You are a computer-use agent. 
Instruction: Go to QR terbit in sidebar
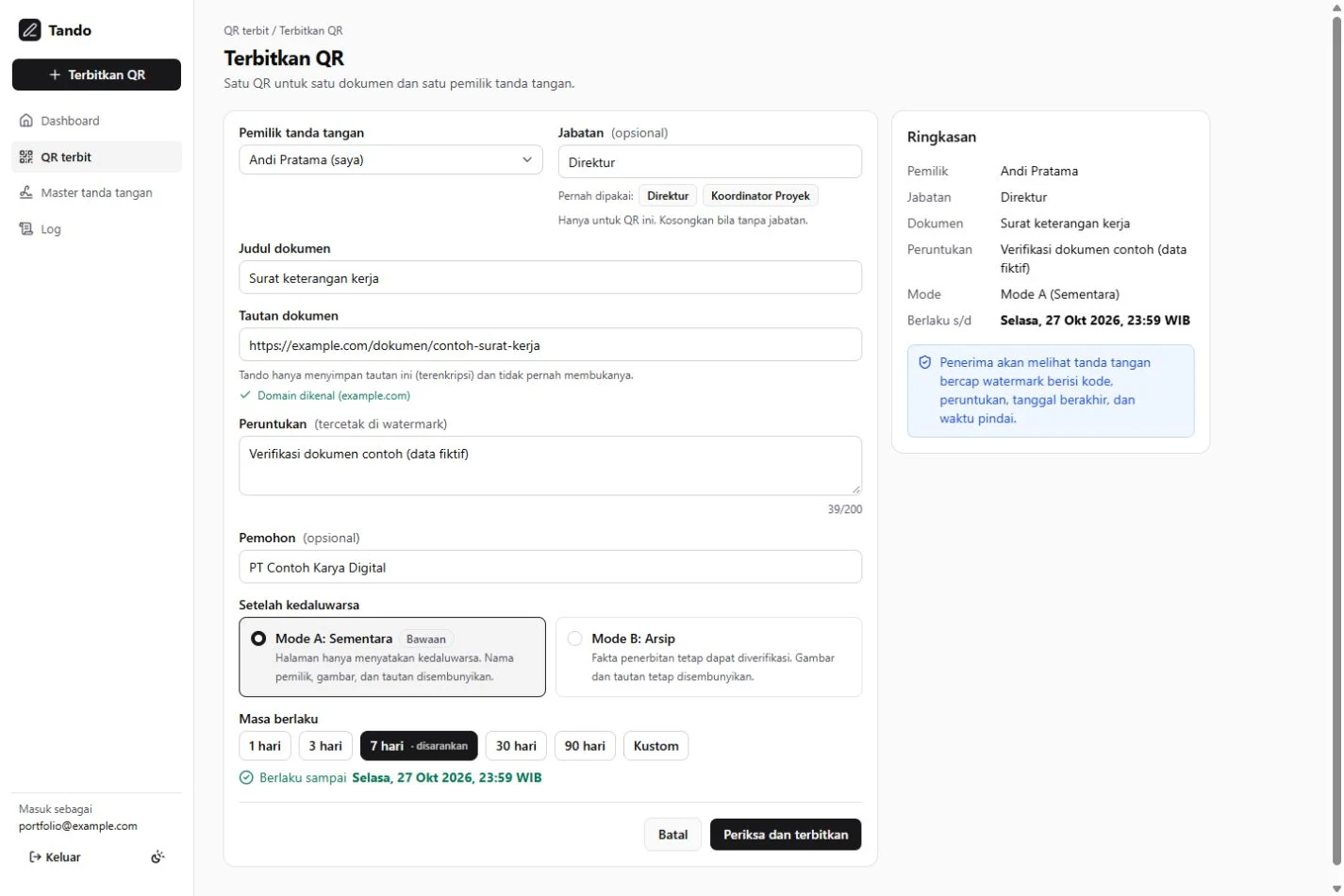pyautogui.click(x=96, y=158)
